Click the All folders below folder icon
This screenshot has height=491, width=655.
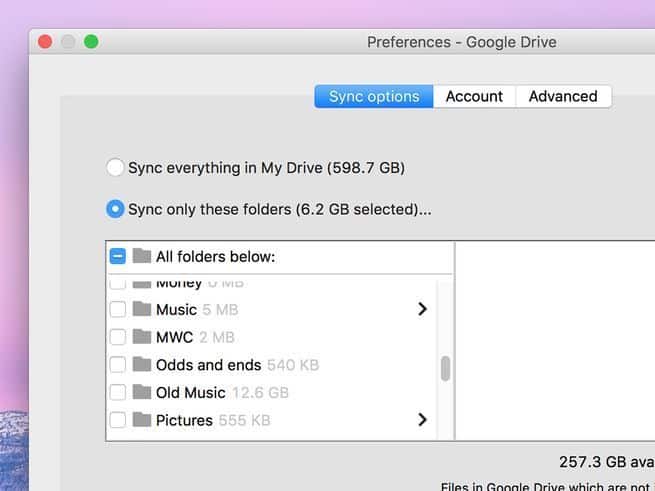tap(141, 257)
